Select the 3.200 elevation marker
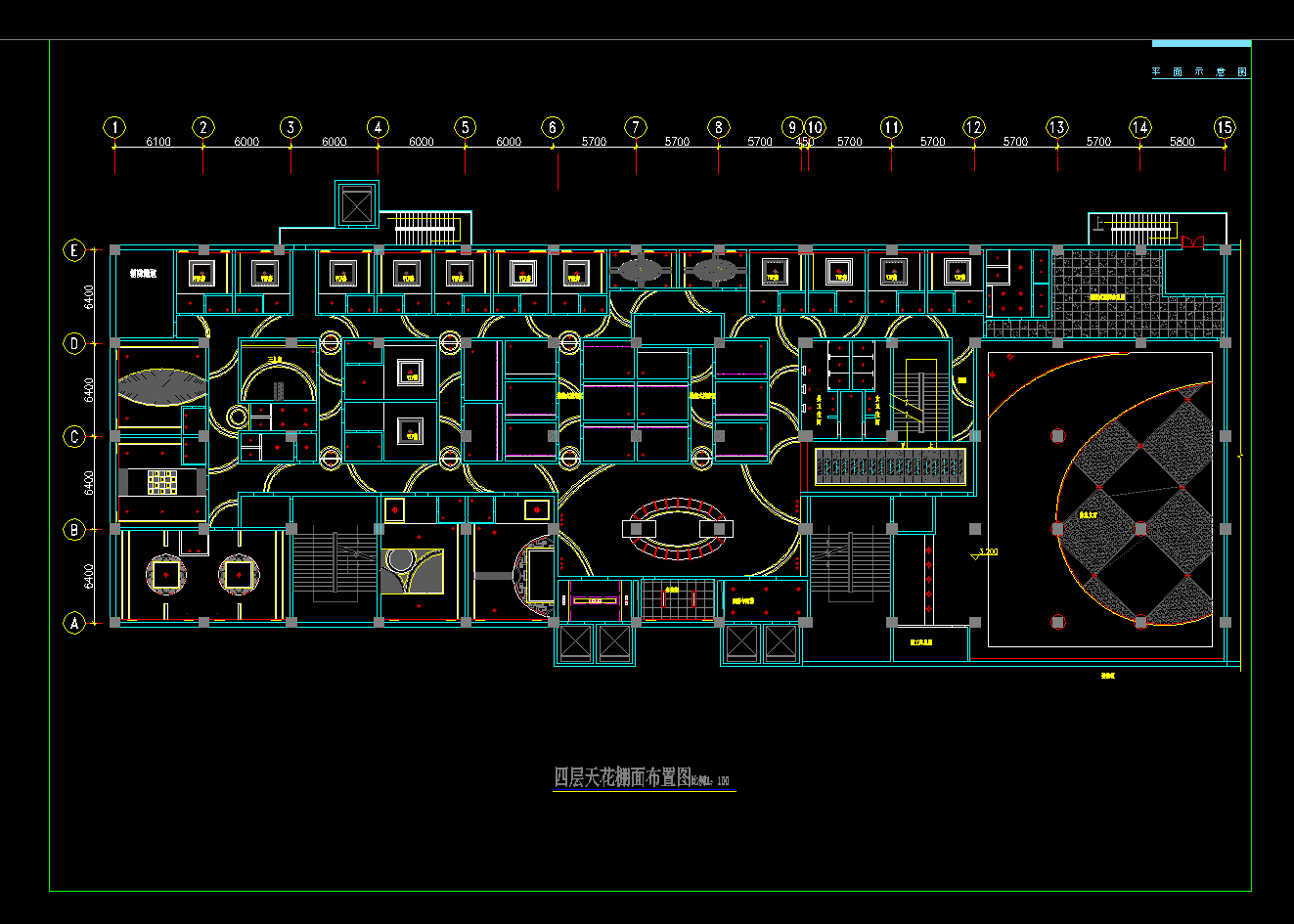The image size is (1294, 924). [x=988, y=553]
